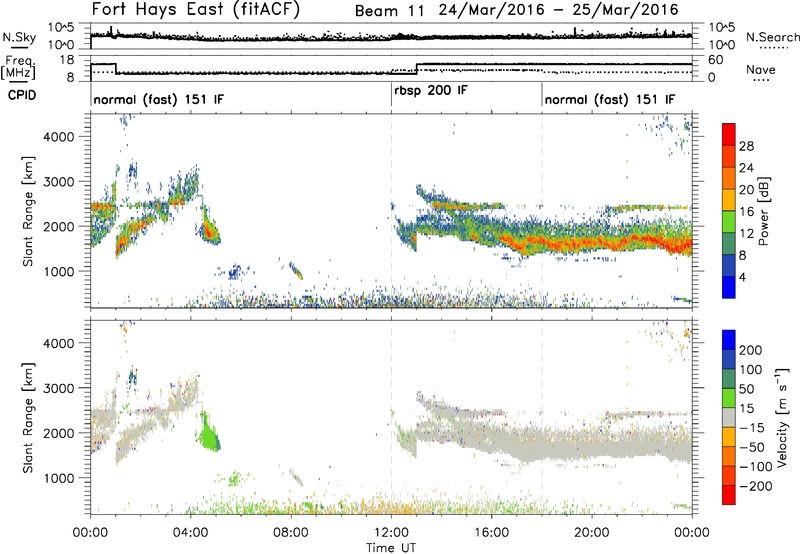Image resolution: width=800 pixels, height=554 pixels.
Task: Click the red top swatch of the Power colorbar
Action: [x=729, y=134]
